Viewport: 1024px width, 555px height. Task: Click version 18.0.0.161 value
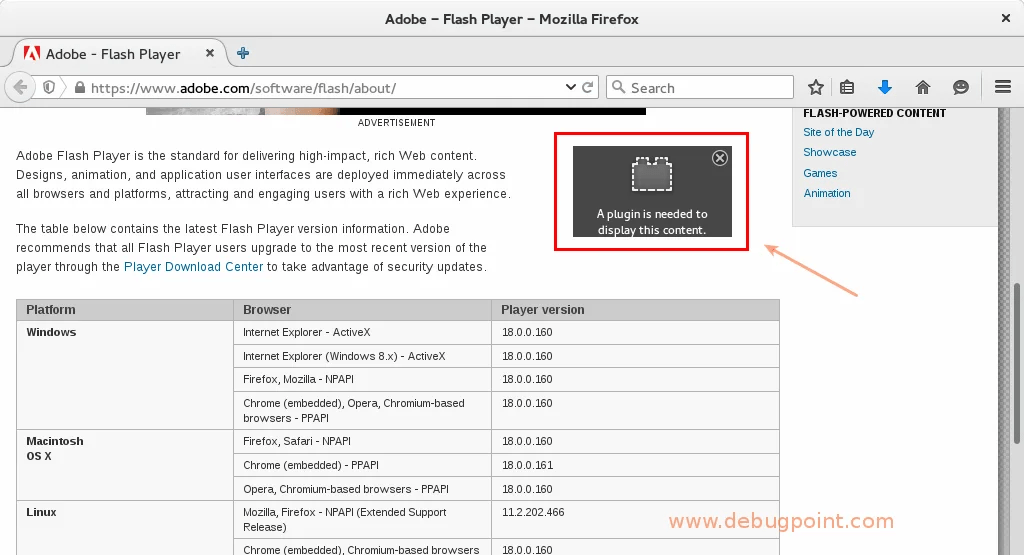pos(527,465)
